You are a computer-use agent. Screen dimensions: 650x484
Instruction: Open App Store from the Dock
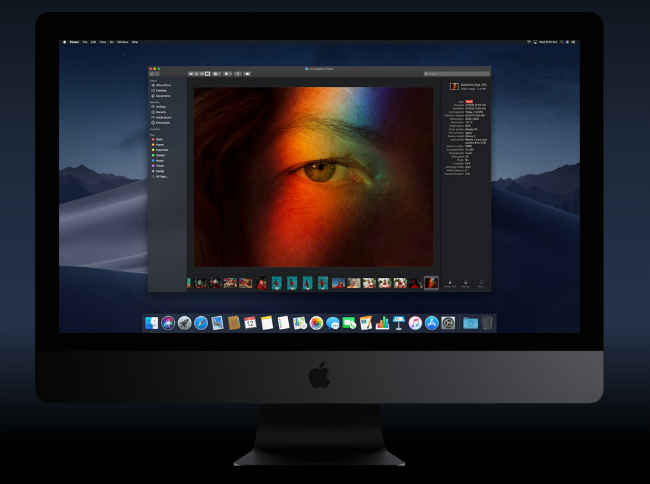pos(432,323)
